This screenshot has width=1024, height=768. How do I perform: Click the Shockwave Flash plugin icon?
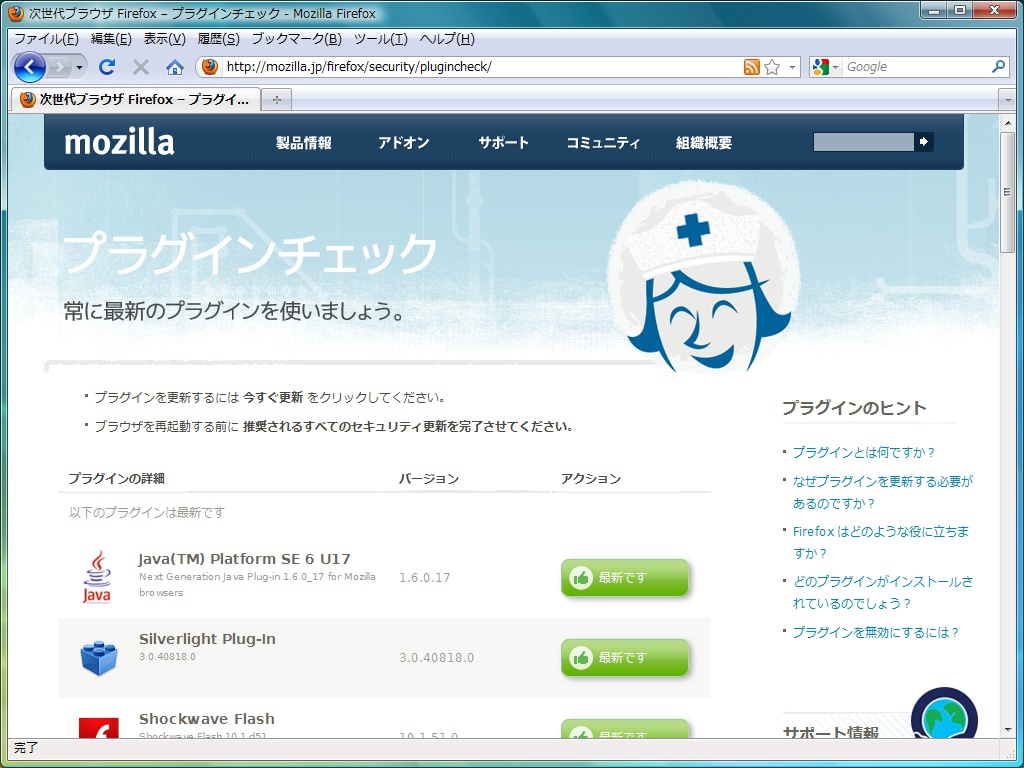coord(99,728)
